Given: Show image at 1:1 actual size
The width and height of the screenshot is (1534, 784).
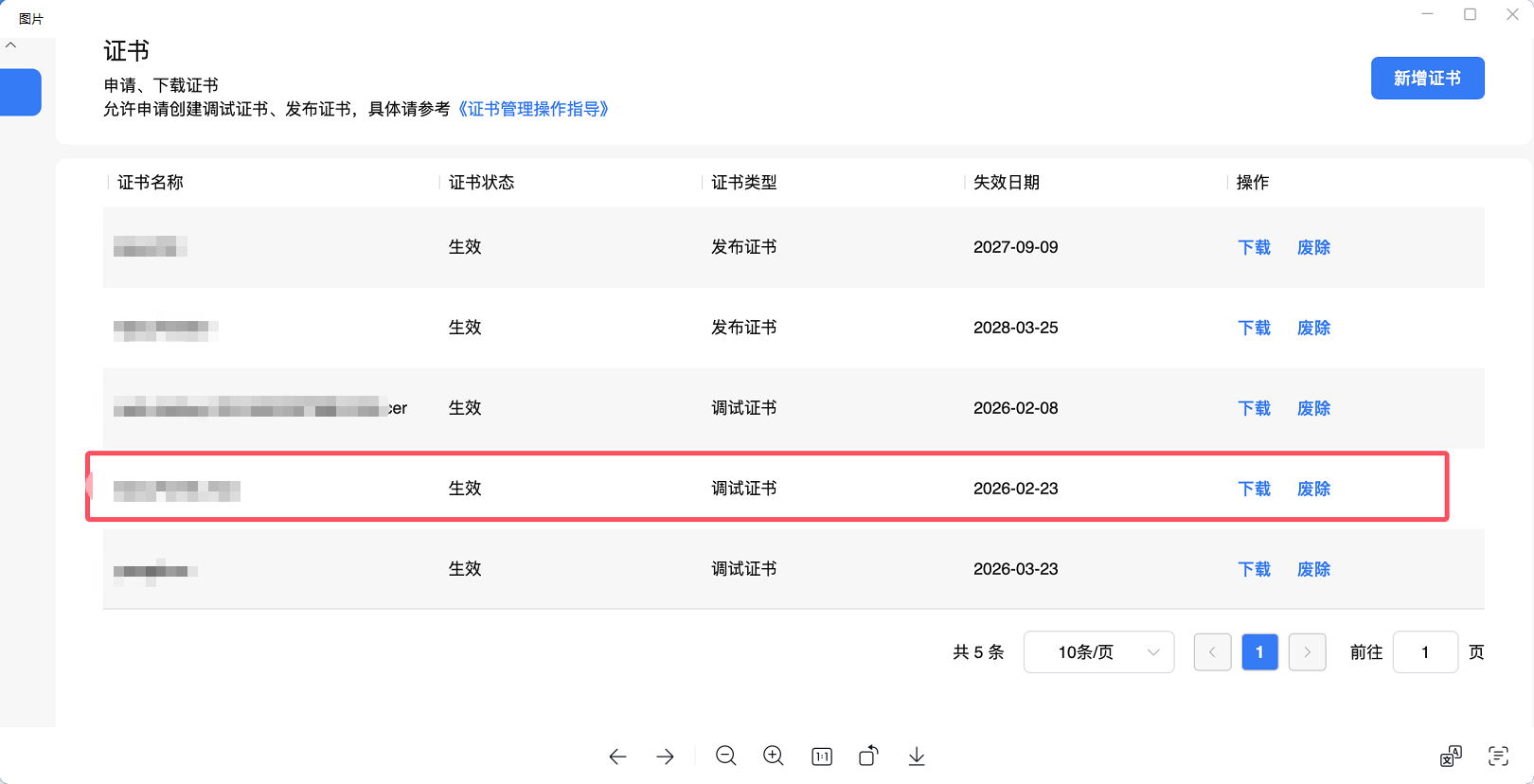Looking at the screenshot, I should coord(822,757).
